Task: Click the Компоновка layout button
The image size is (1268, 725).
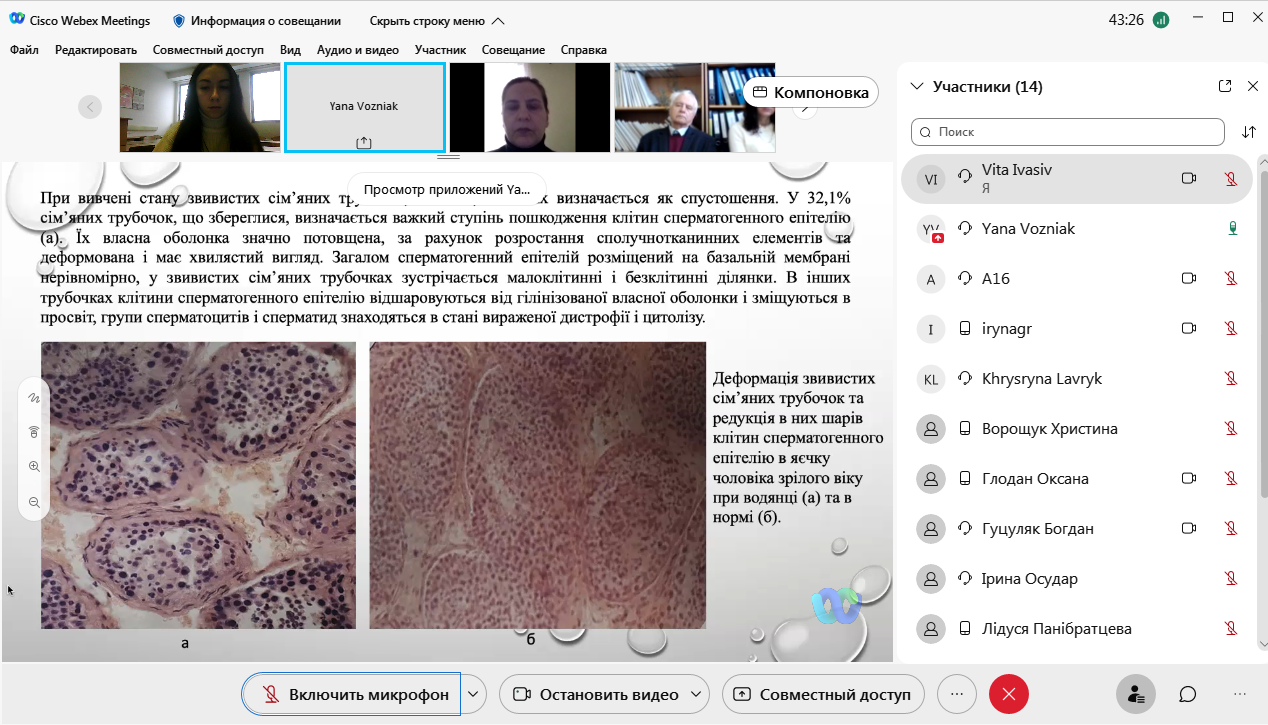Action: [x=811, y=92]
